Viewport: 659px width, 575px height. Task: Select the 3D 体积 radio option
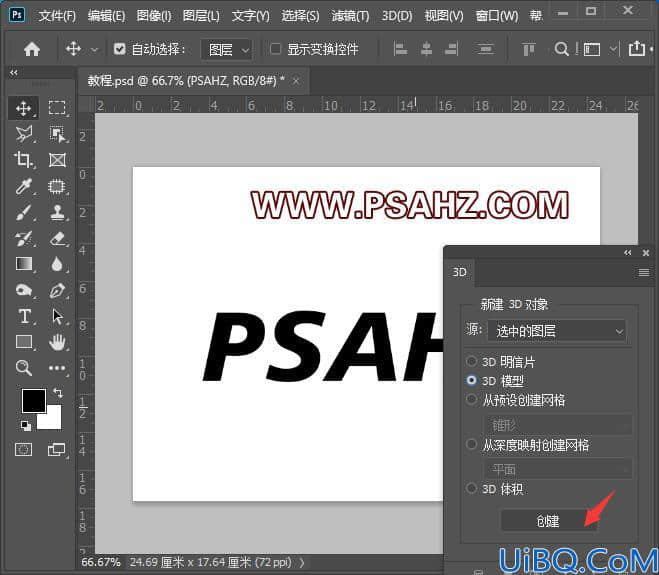[x=472, y=488]
